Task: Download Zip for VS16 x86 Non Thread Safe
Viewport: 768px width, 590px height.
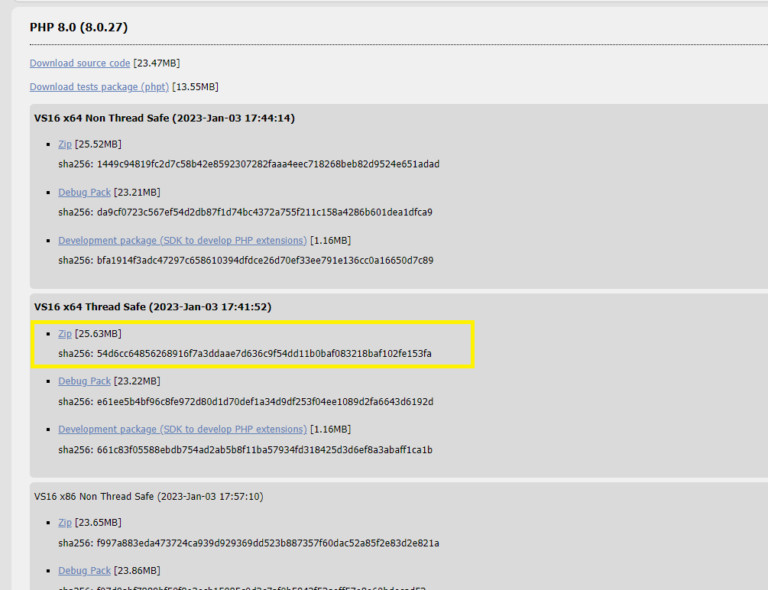Action: tap(64, 522)
